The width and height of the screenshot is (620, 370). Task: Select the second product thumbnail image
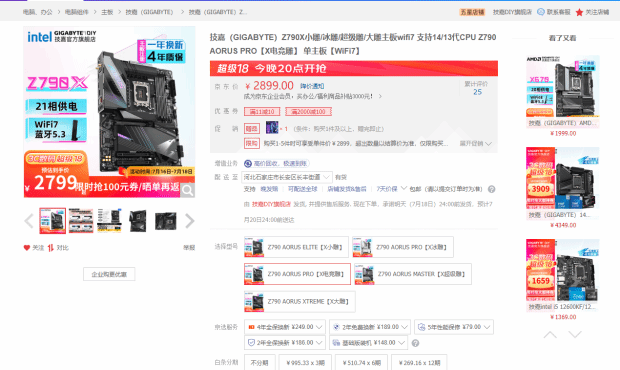tap(81, 221)
